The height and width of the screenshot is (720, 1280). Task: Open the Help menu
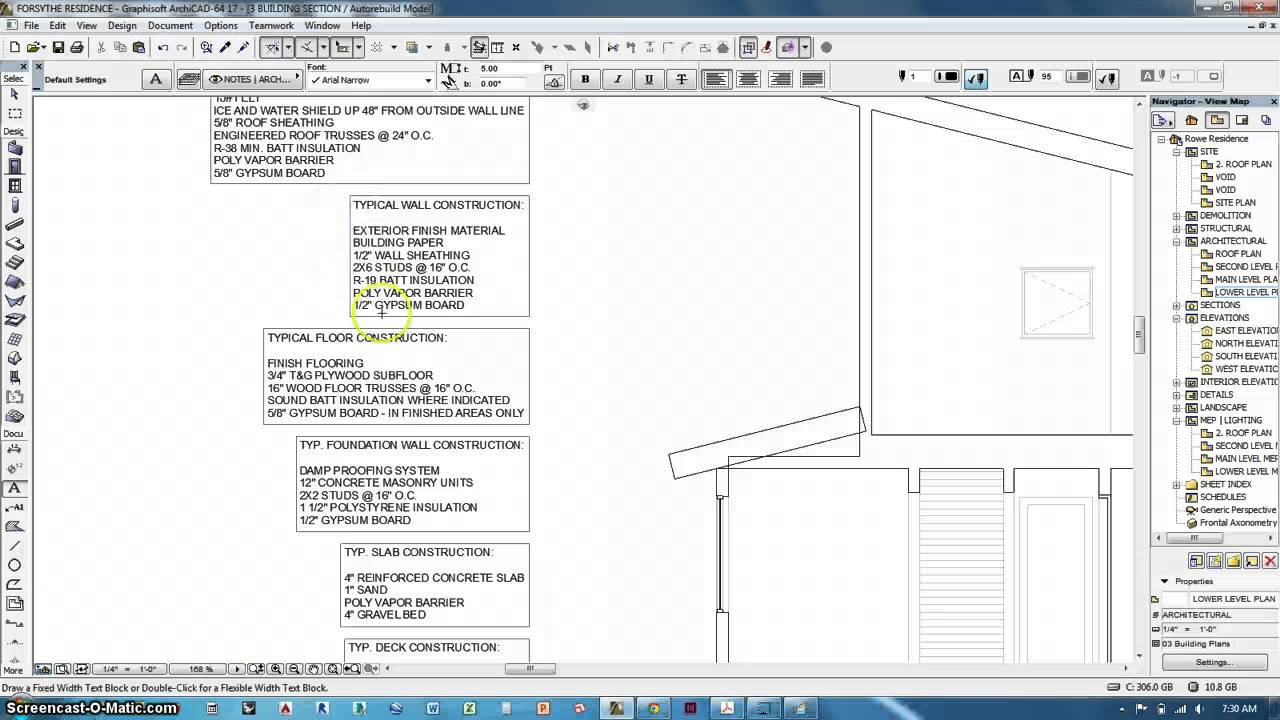point(361,25)
